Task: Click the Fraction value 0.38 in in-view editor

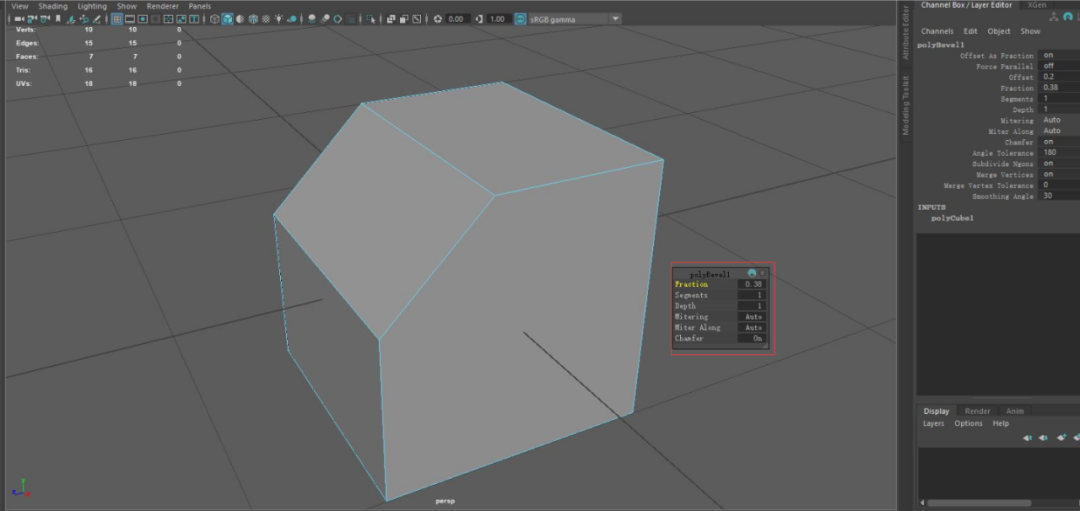Action: click(752, 284)
